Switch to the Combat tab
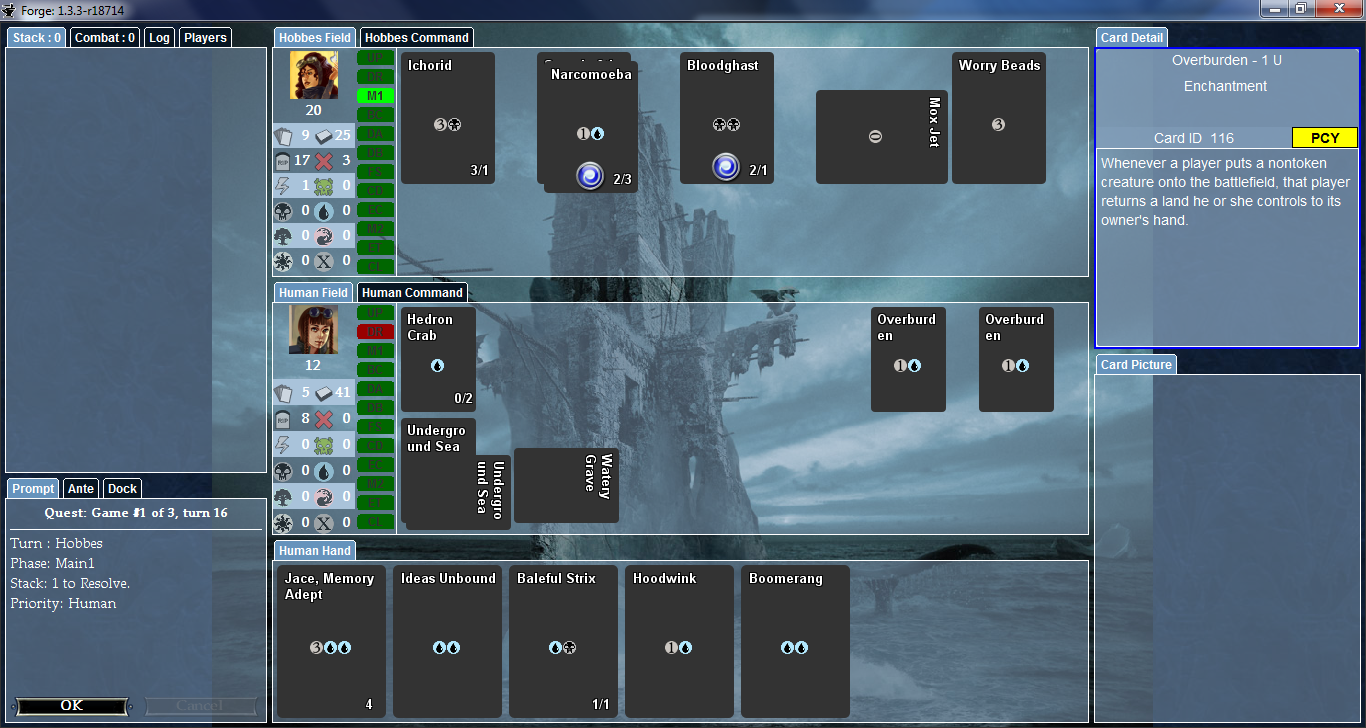The height and width of the screenshot is (728, 1366). (105, 38)
